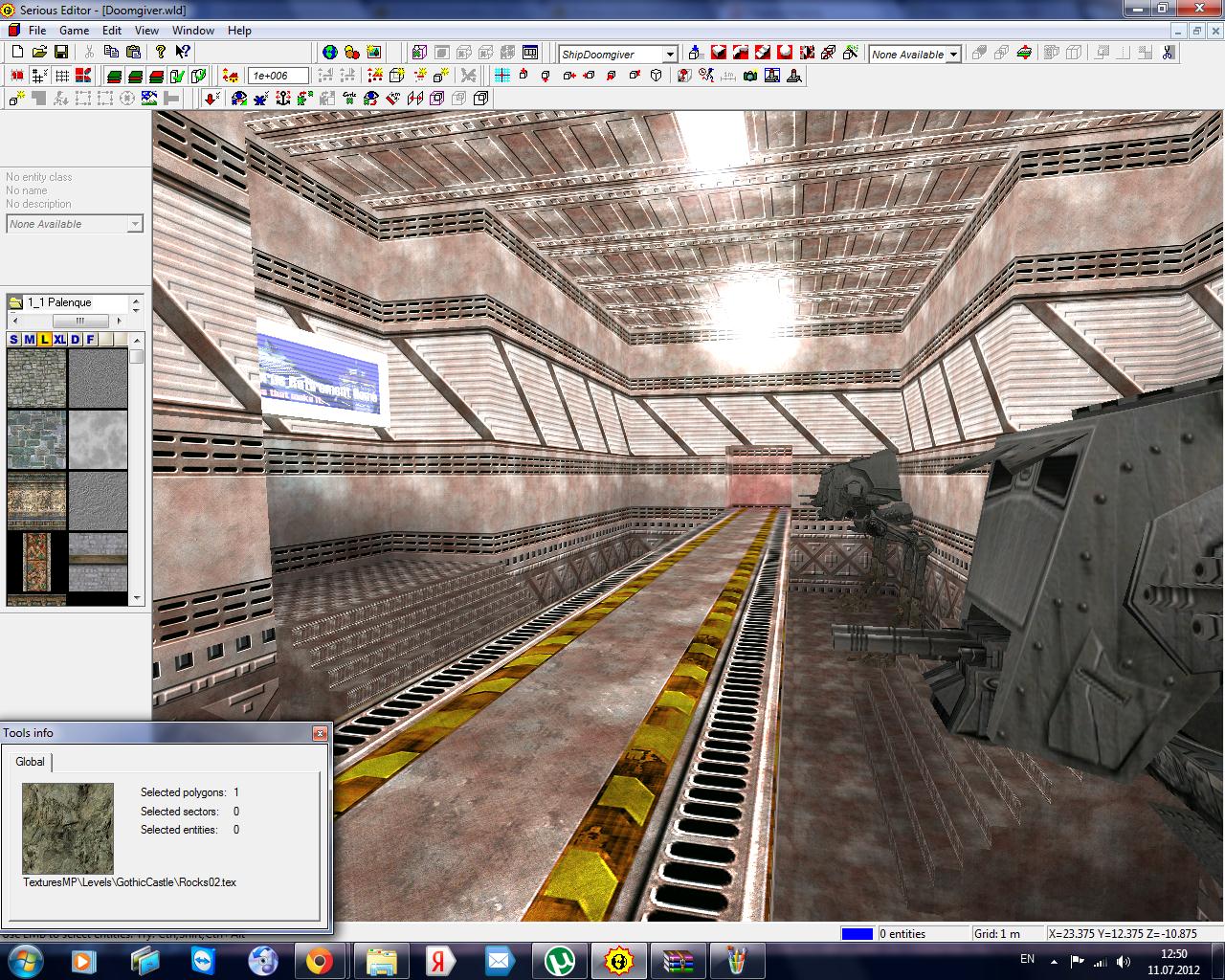Click the green-red stacked plates icon

tap(1023, 53)
